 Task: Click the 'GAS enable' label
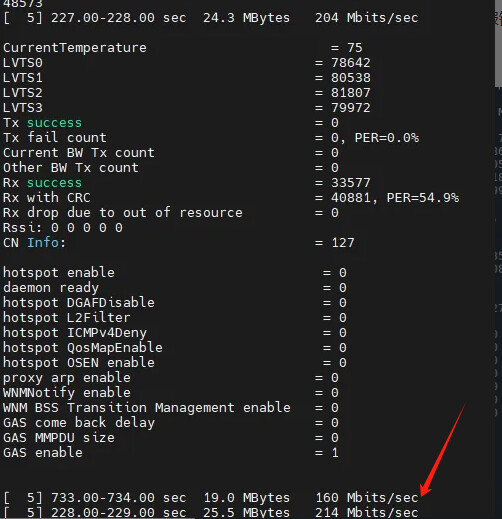tap(43, 453)
